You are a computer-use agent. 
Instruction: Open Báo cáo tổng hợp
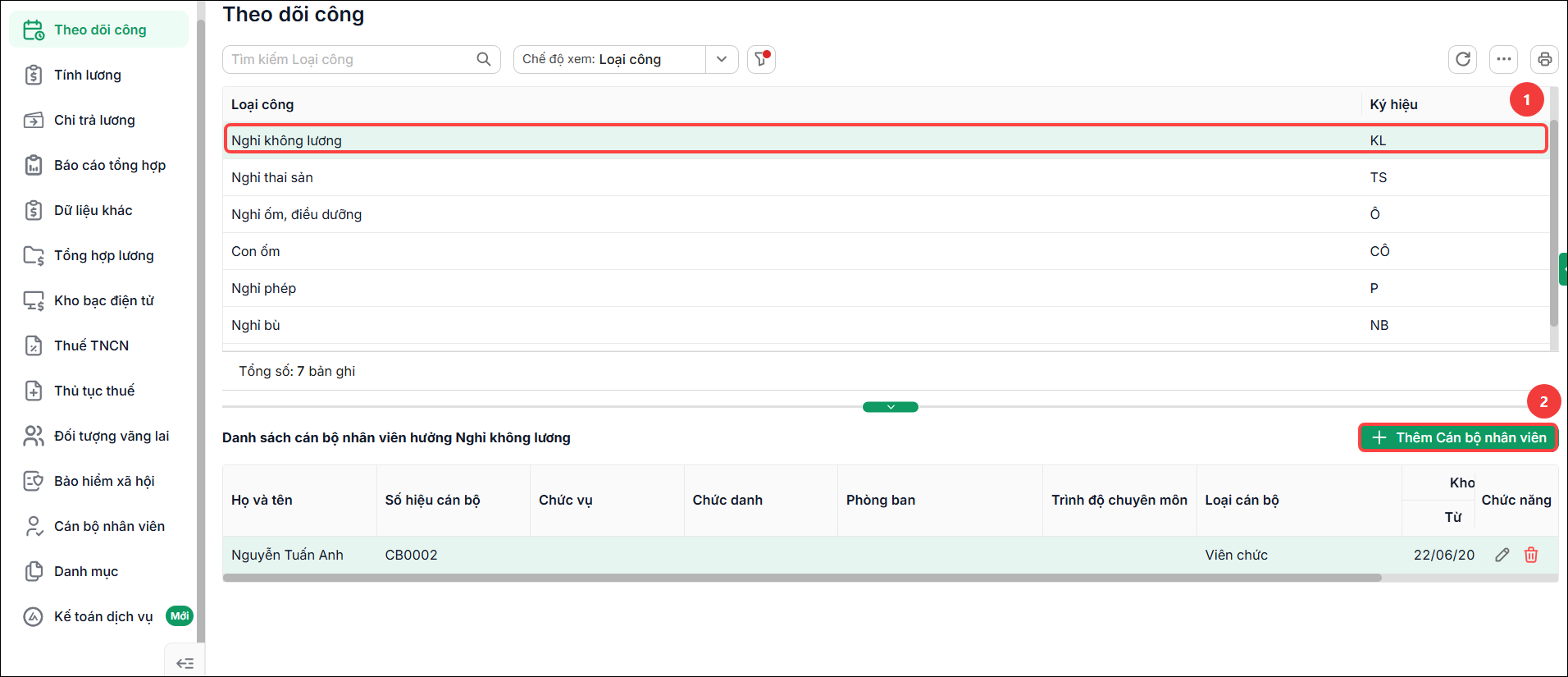(x=110, y=165)
